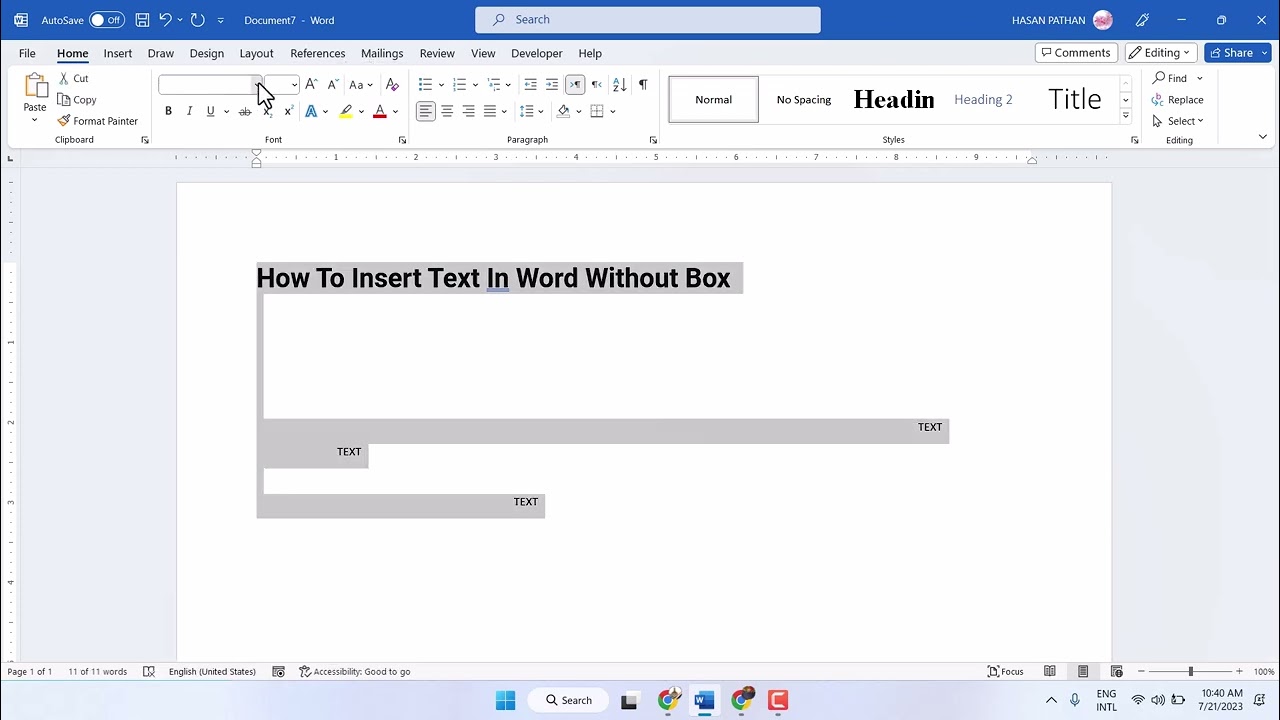Image resolution: width=1280 pixels, height=720 pixels.
Task: Toggle right-to-left text direction
Action: point(596,85)
